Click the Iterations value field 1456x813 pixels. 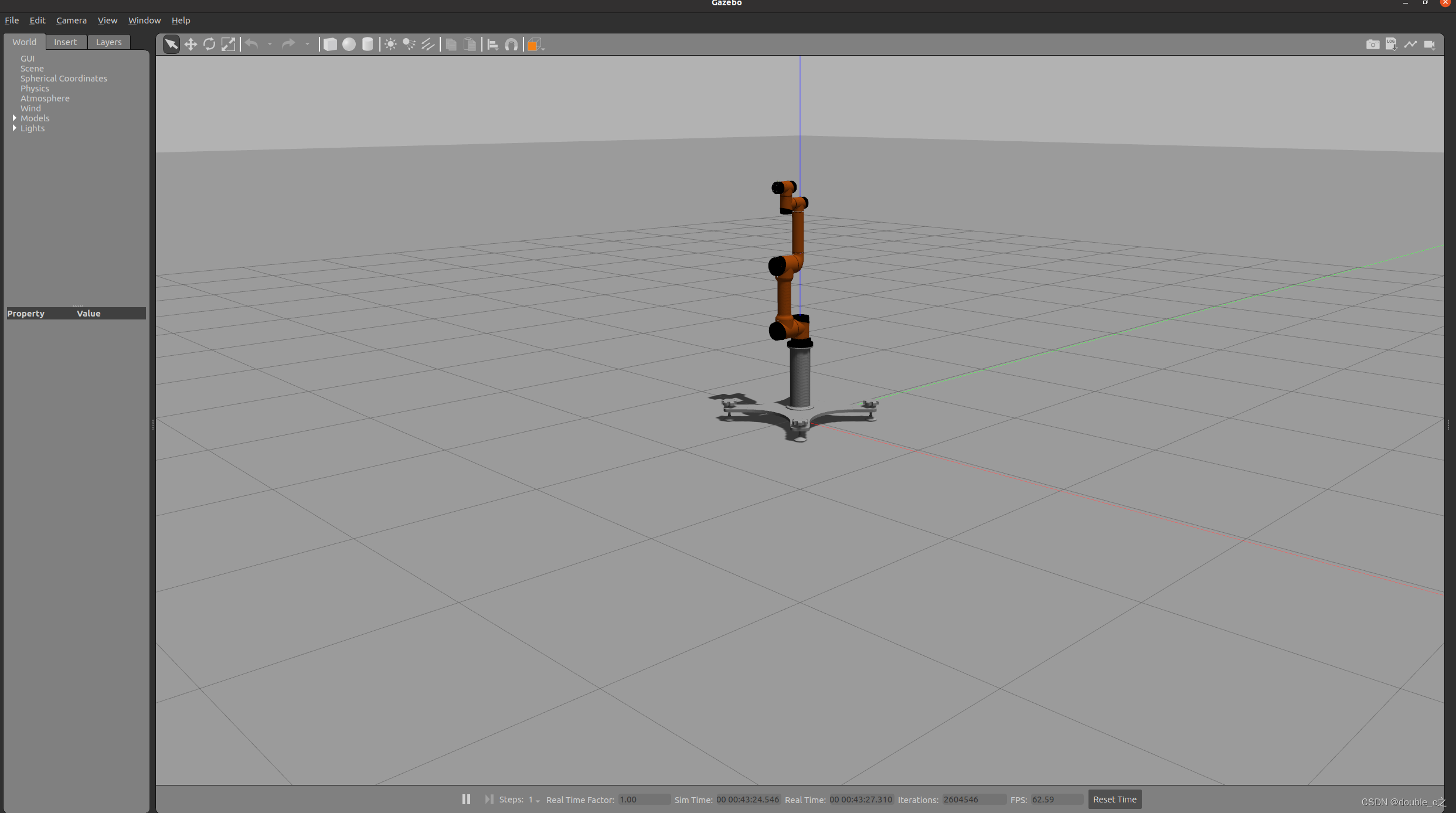click(974, 800)
